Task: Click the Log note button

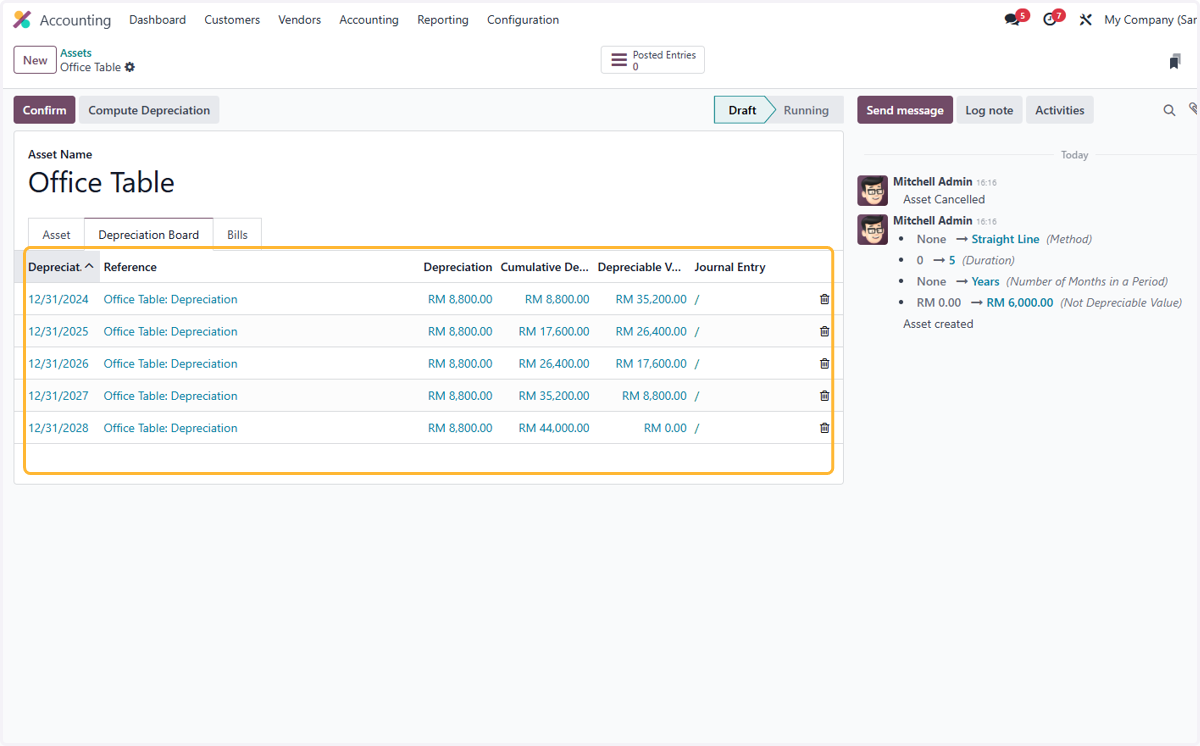Action: (989, 110)
